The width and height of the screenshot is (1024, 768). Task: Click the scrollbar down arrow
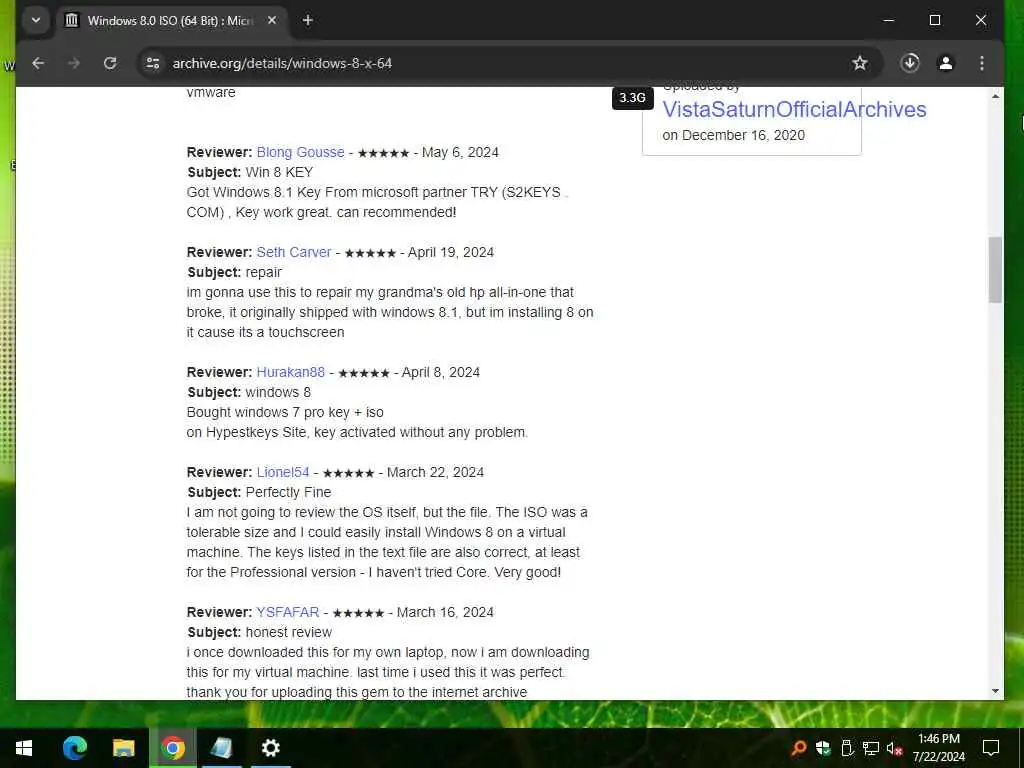pos(995,691)
